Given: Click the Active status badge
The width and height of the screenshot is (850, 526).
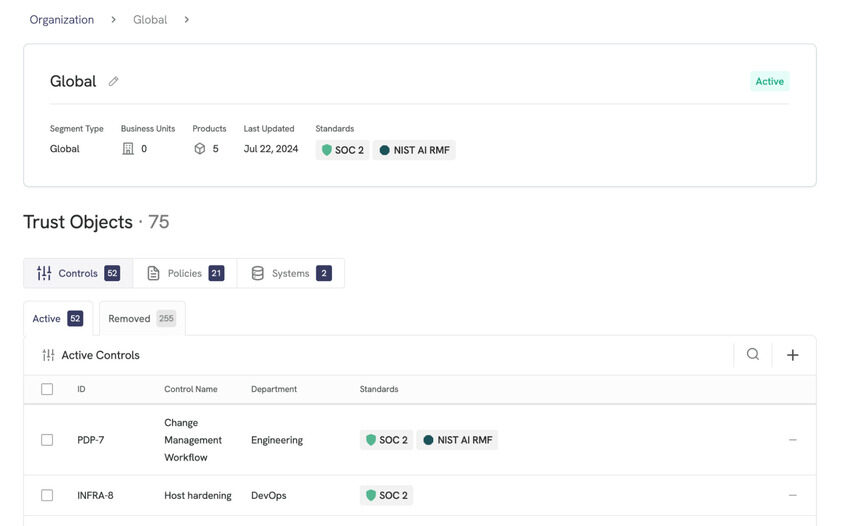Looking at the screenshot, I should (769, 81).
